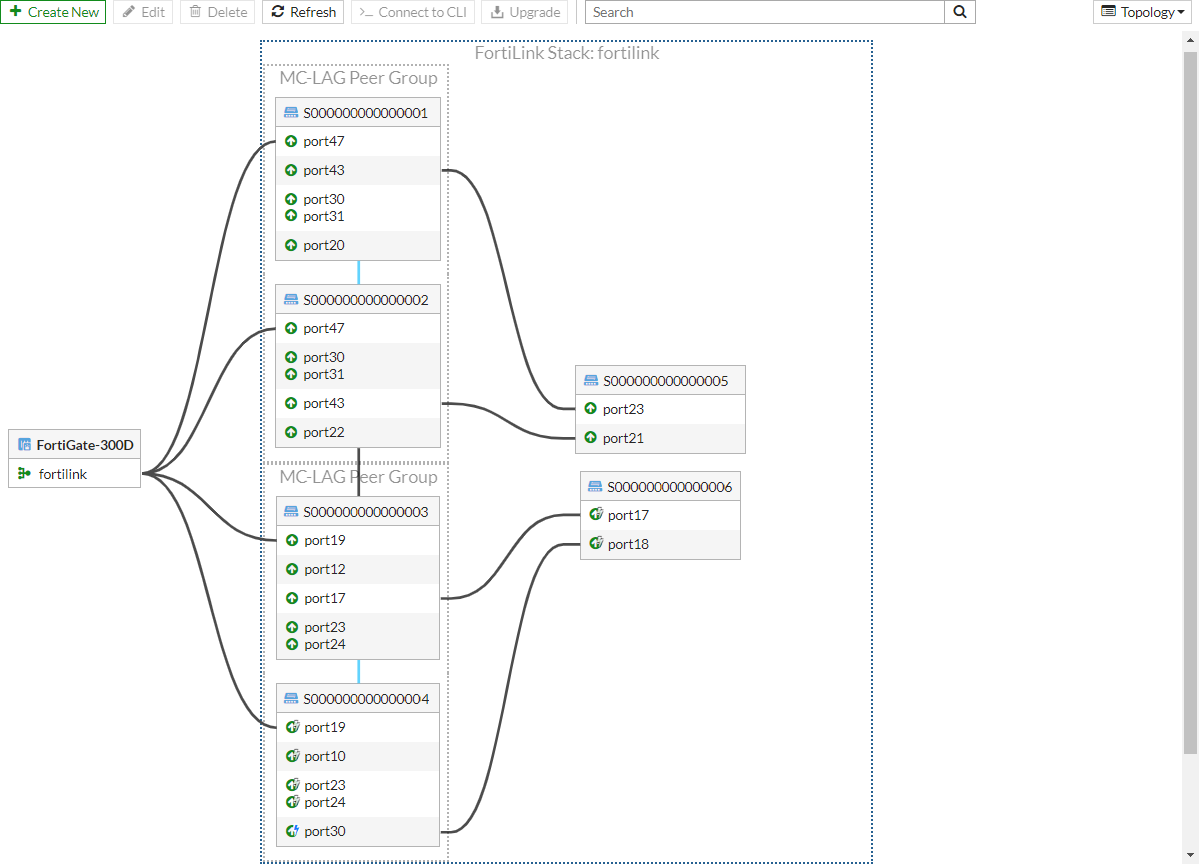Select switch S000000000000006 header icon
The width and height of the screenshot is (1199, 864).
tap(595, 486)
